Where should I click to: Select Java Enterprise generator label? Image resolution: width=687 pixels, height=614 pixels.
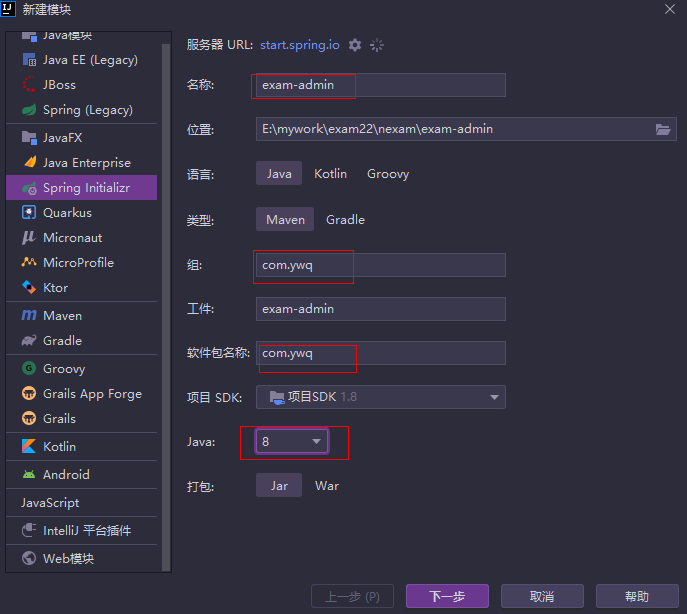(x=87, y=163)
